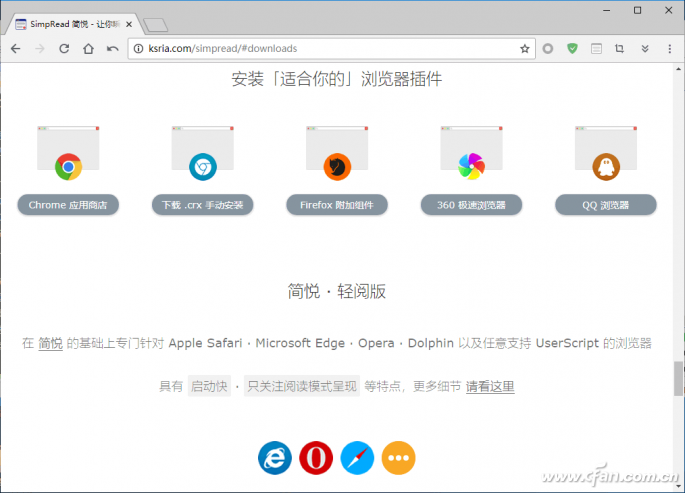The width and height of the screenshot is (685, 493).
Task: Maximize the browser window
Action: [x=637, y=10]
